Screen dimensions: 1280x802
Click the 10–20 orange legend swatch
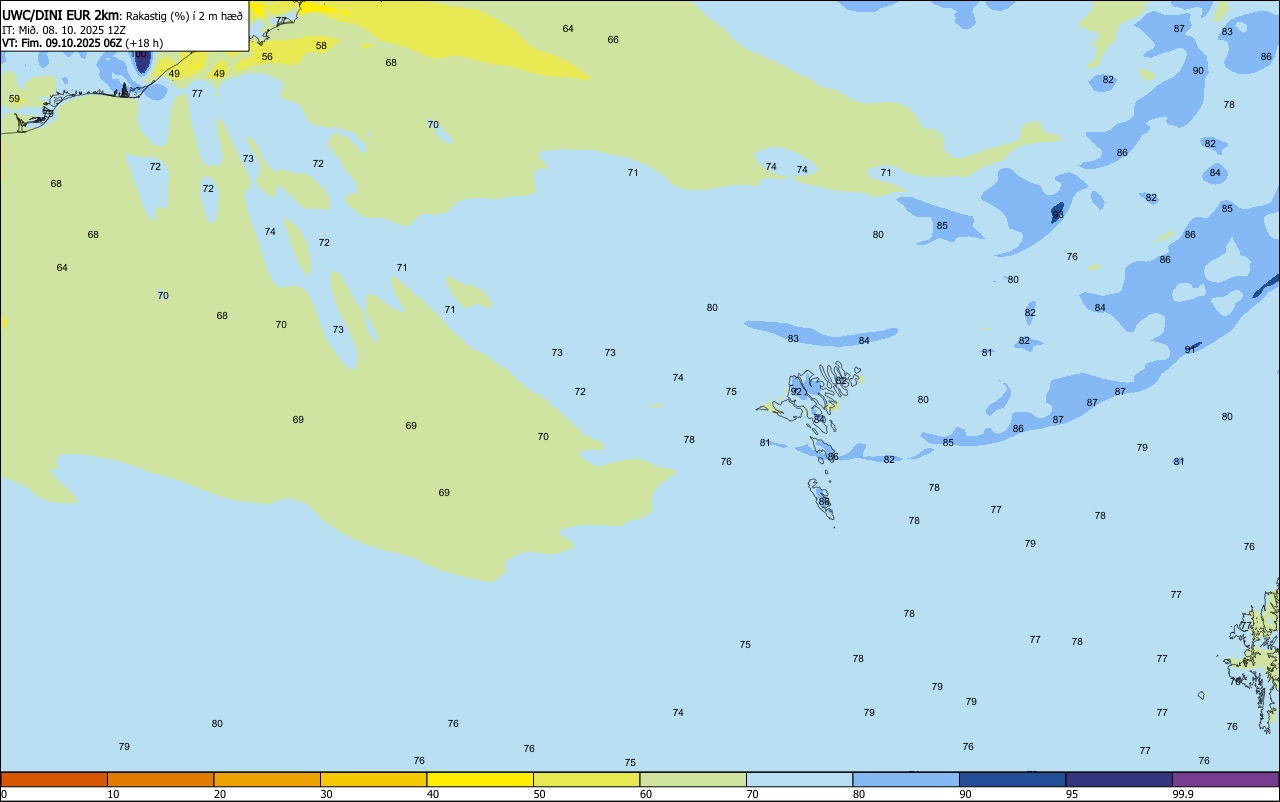tap(160, 779)
